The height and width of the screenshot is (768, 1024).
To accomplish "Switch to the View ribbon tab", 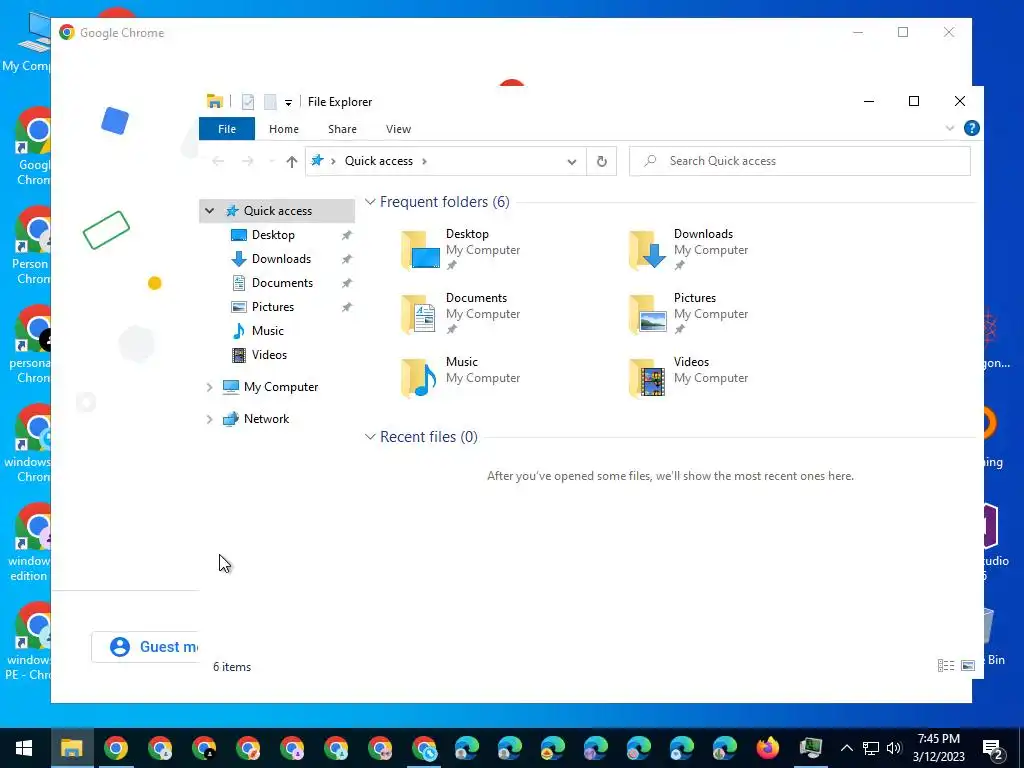I will coord(398,129).
